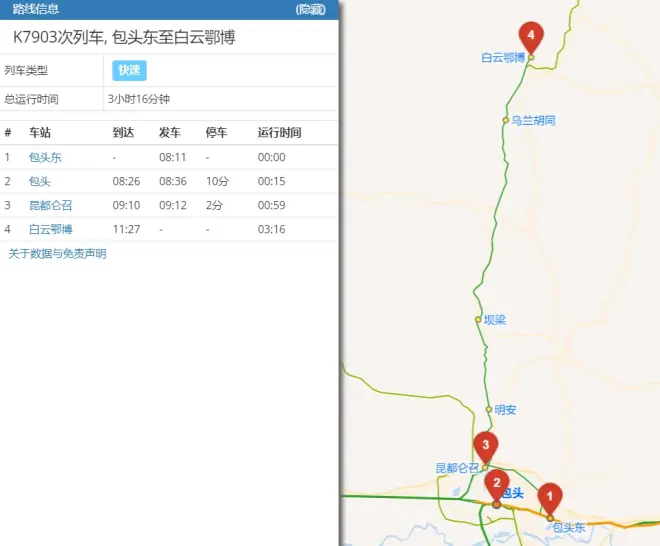Hide the route info panel via 隐藏
Viewport: 660px width, 546px height.
(311, 9)
